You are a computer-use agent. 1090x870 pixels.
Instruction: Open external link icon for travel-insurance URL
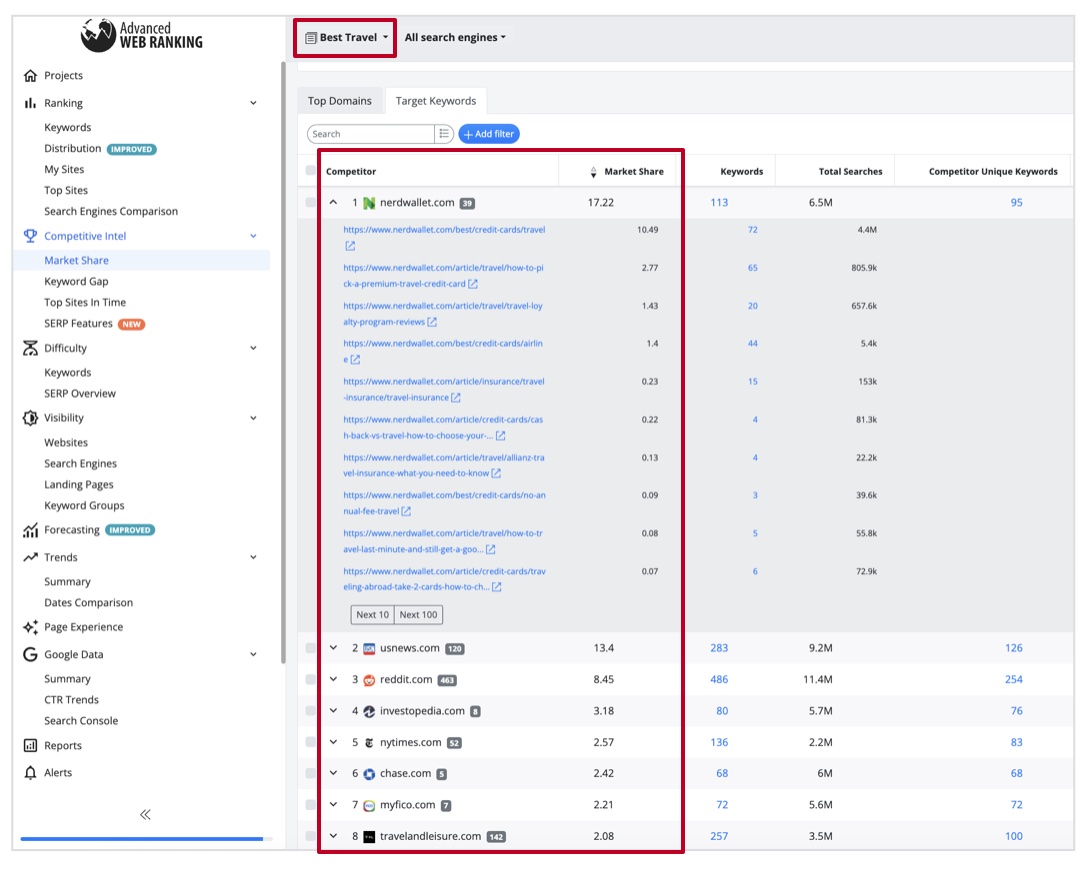[x=455, y=397]
